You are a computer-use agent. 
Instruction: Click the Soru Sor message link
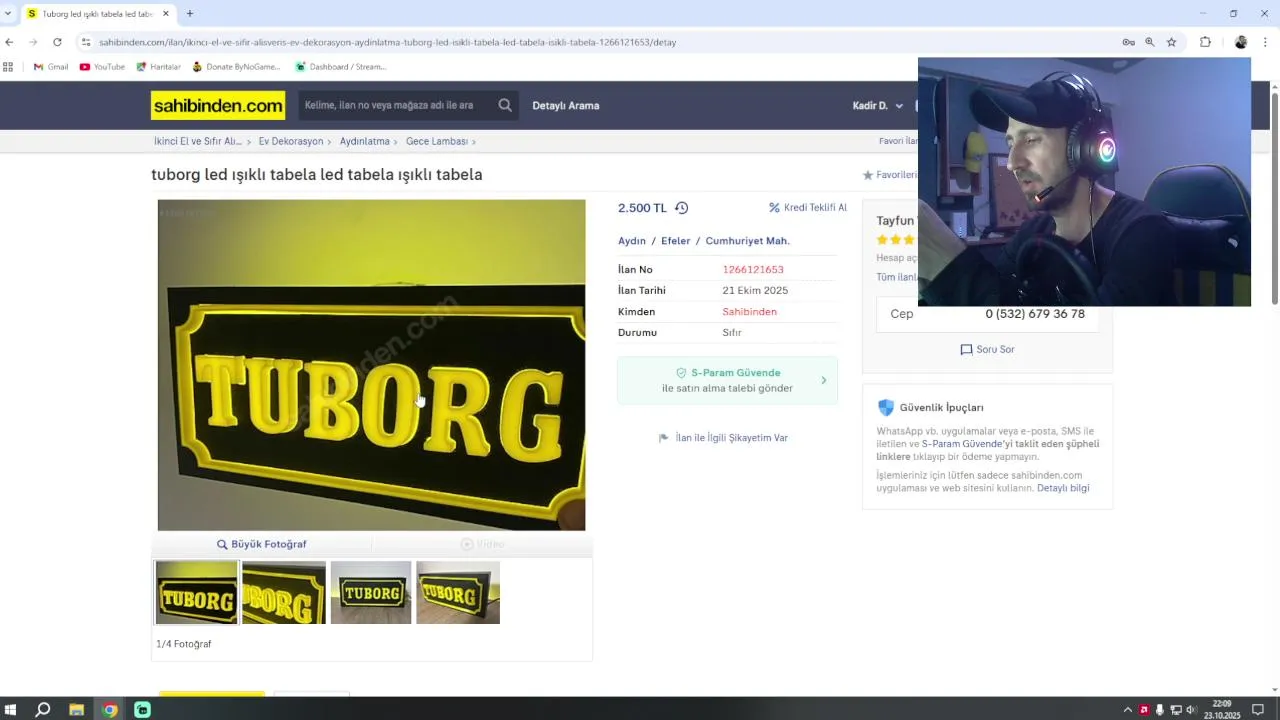pos(987,349)
